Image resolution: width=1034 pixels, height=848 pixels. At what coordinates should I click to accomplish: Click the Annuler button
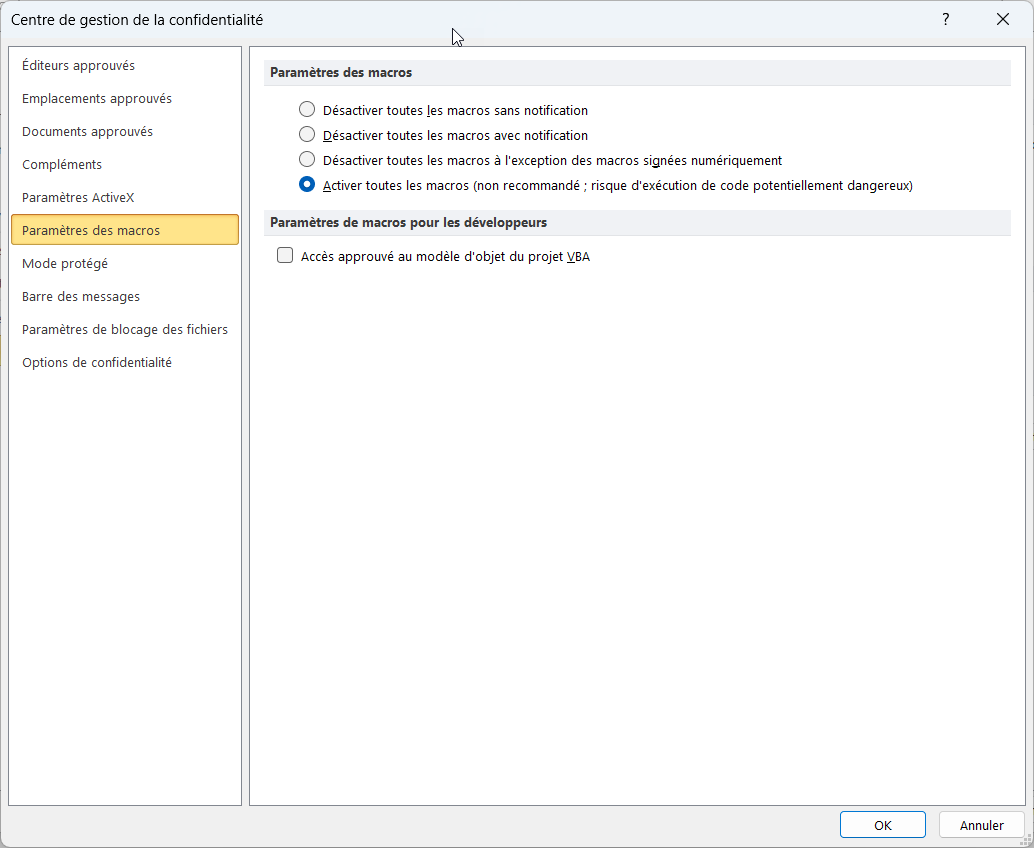[981, 825]
